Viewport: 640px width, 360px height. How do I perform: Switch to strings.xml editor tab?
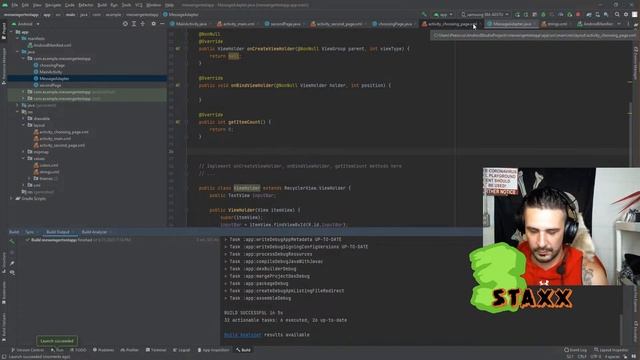tap(555, 24)
